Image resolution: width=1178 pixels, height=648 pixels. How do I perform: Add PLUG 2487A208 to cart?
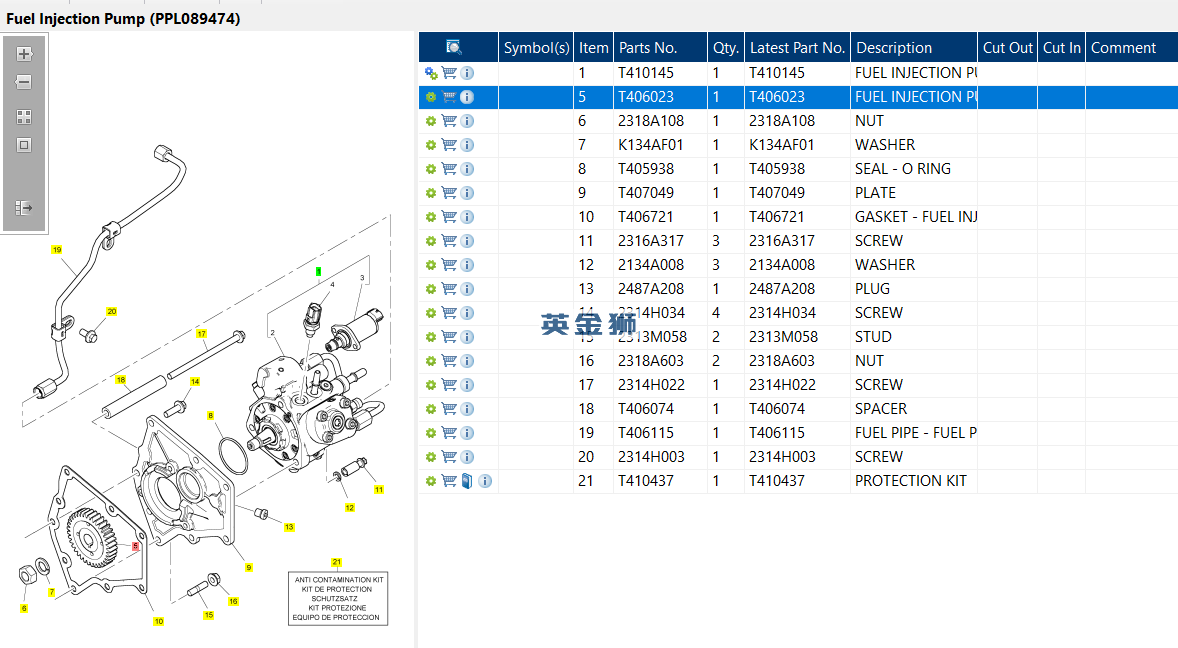449,289
